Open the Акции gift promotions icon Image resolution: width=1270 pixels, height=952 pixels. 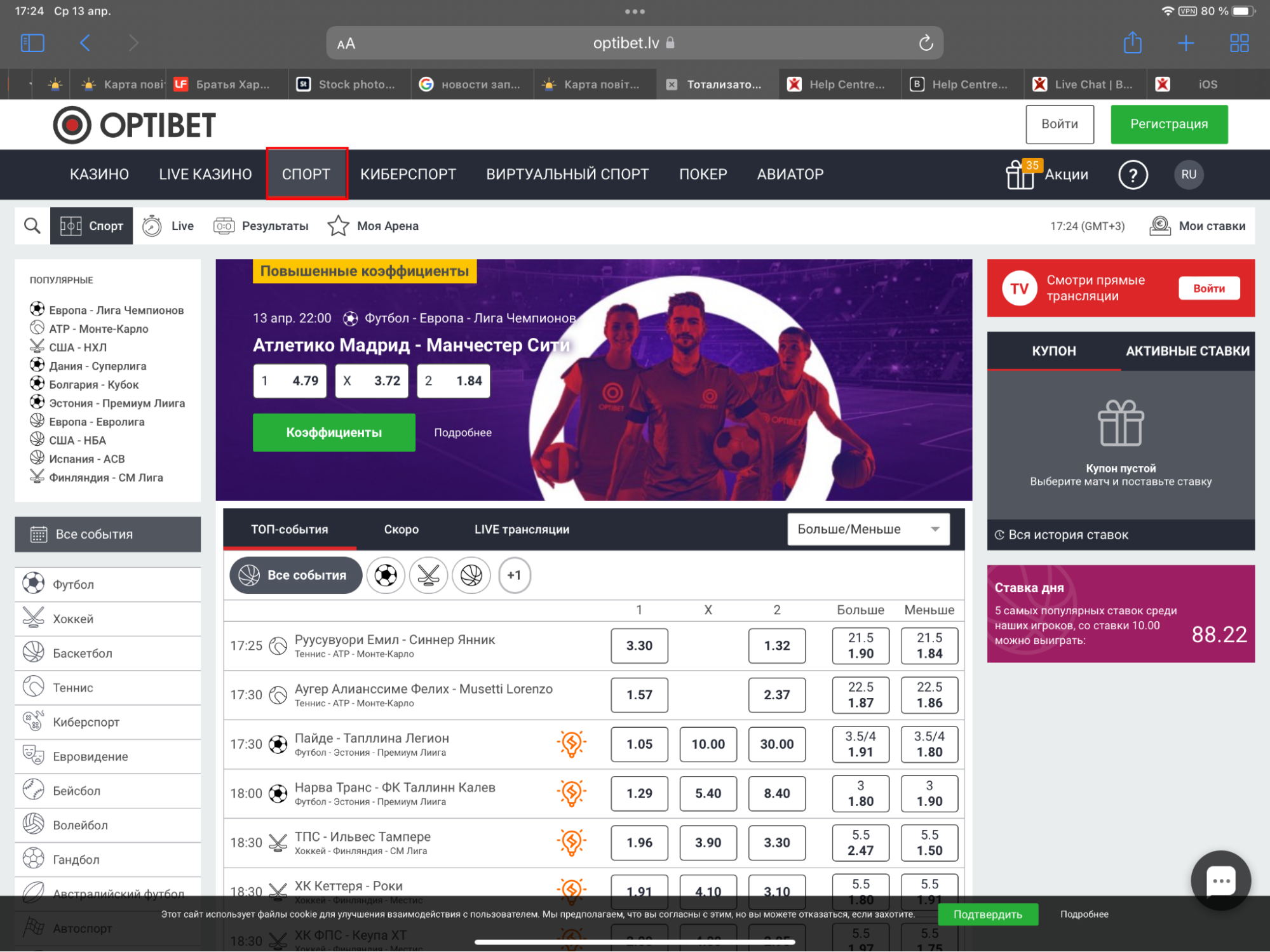pyautogui.click(x=1020, y=174)
